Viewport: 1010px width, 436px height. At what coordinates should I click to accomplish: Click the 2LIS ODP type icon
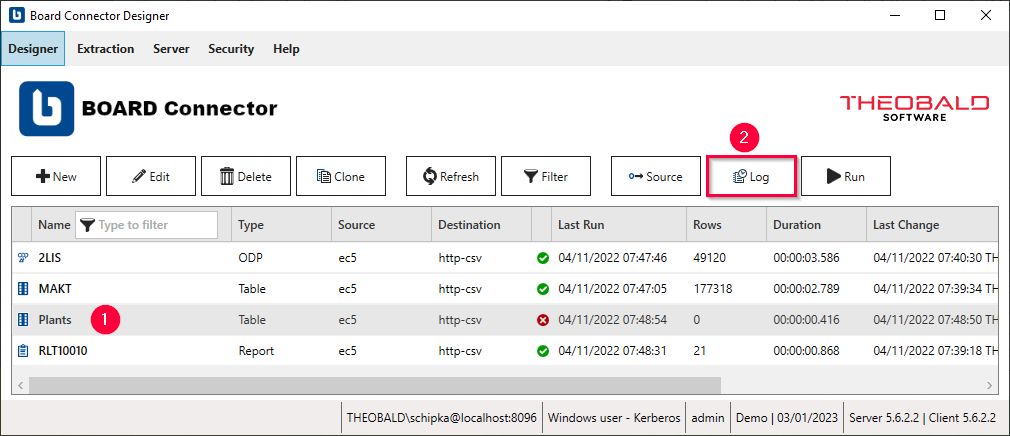(x=23, y=258)
